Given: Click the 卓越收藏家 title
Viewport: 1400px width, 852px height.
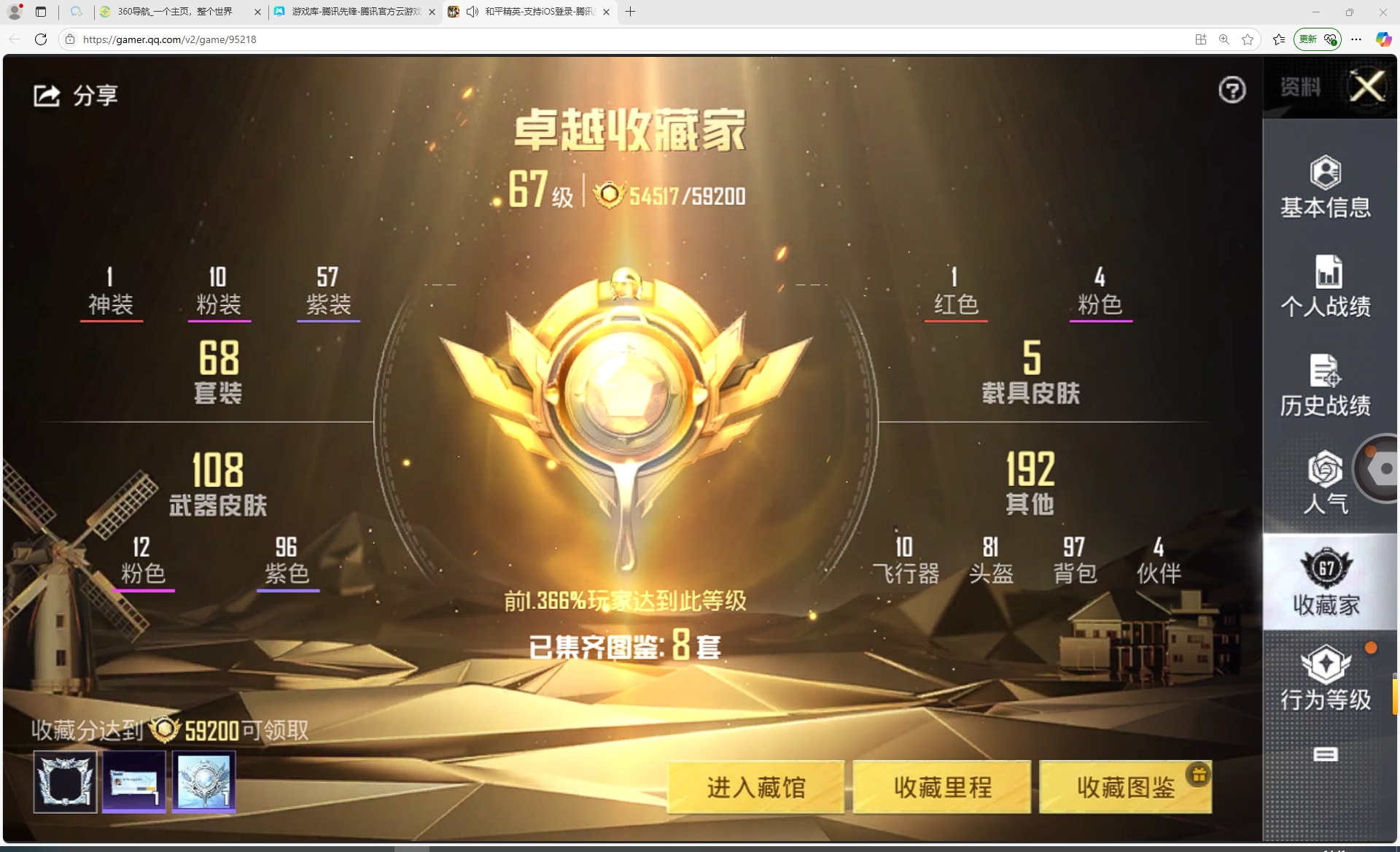Looking at the screenshot, I should point(630,131).
